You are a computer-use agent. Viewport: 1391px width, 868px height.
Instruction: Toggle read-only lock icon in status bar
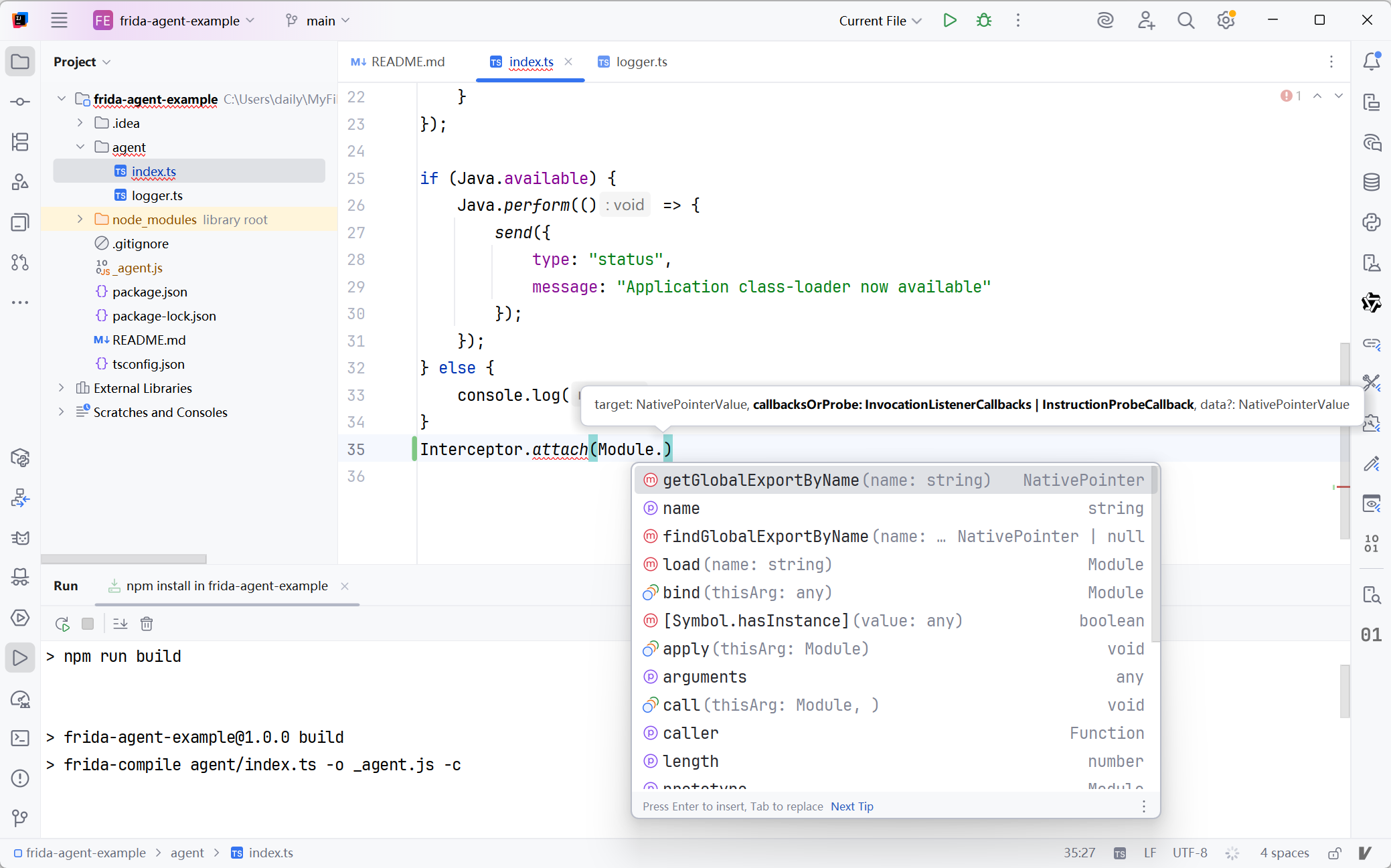click(x=1334, y=853)
